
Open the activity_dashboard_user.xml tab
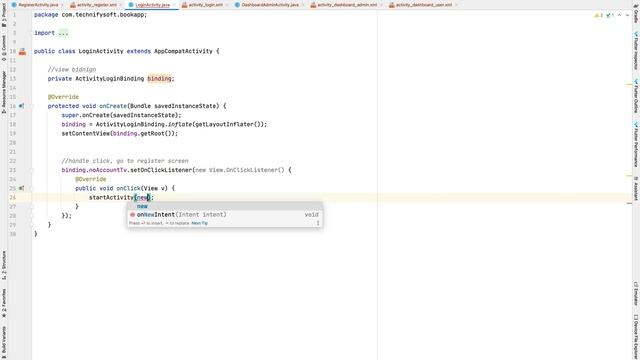(424, 5)
